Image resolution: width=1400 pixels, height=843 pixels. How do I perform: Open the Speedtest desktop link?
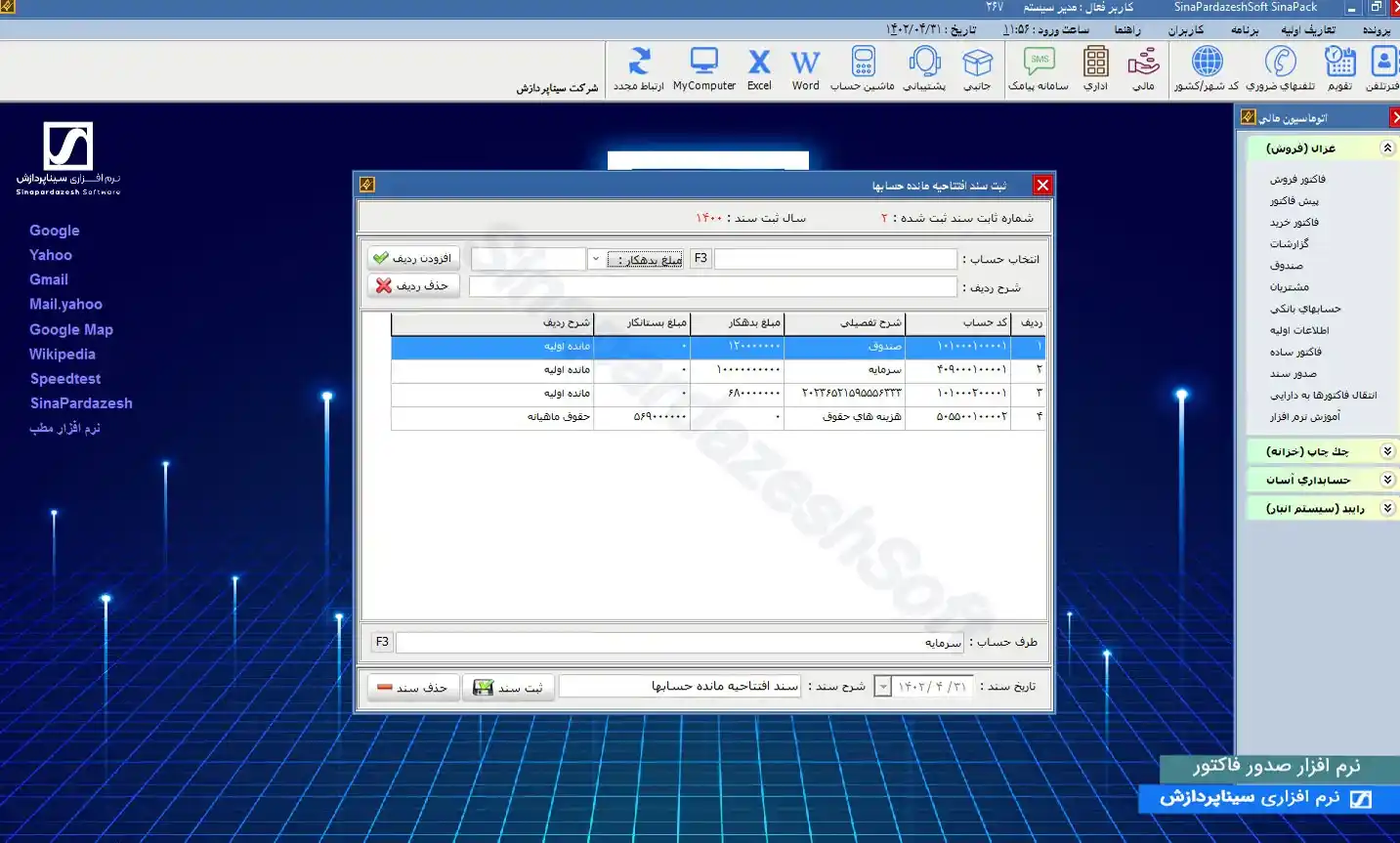tap(65, 378)
